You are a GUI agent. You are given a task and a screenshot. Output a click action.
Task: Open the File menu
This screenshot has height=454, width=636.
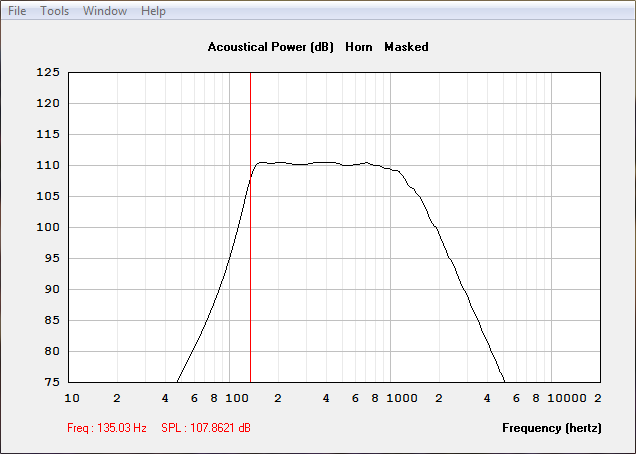(17, 11)
